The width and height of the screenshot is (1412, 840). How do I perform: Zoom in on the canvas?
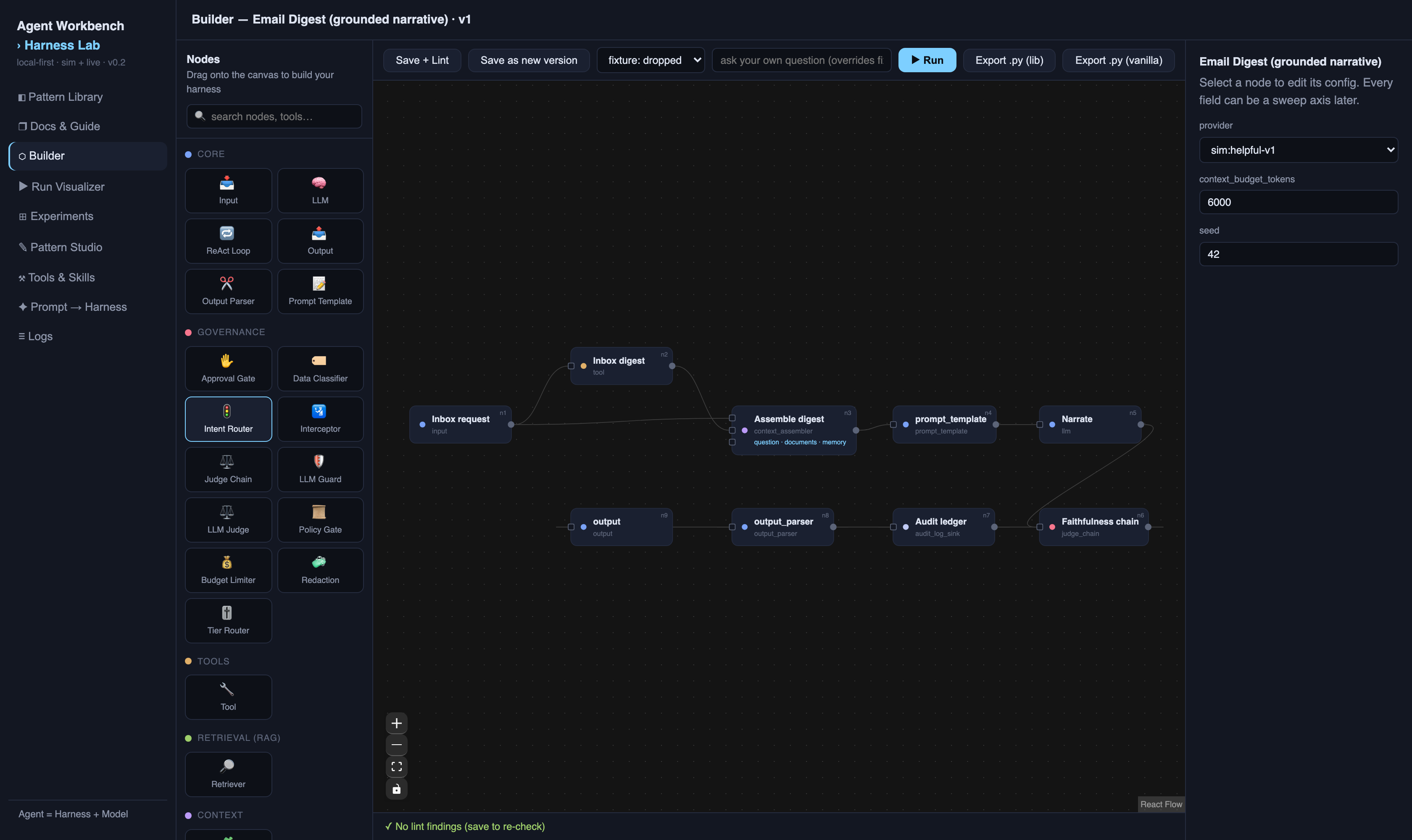tap(396, 723)
